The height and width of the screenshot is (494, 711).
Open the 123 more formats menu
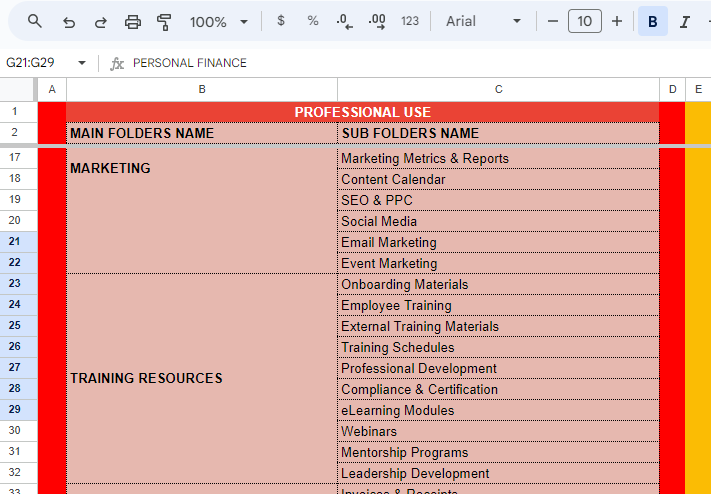click(409, 21)
